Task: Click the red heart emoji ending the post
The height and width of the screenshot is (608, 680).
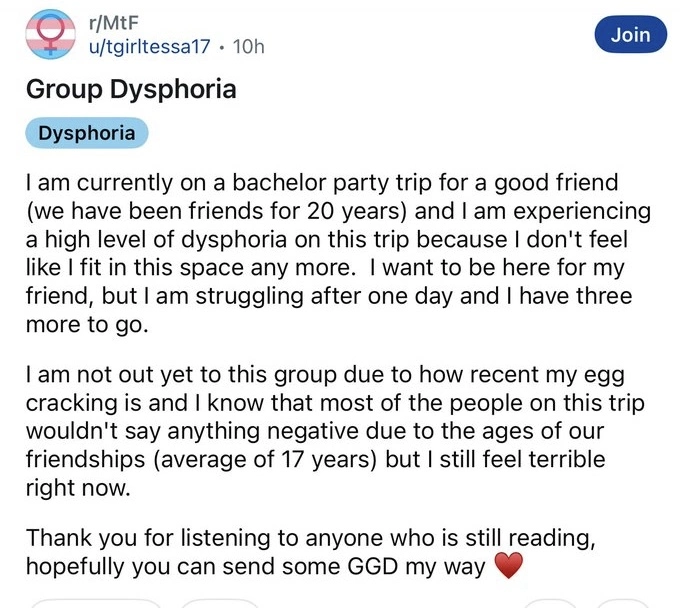Action: (509, 566)
